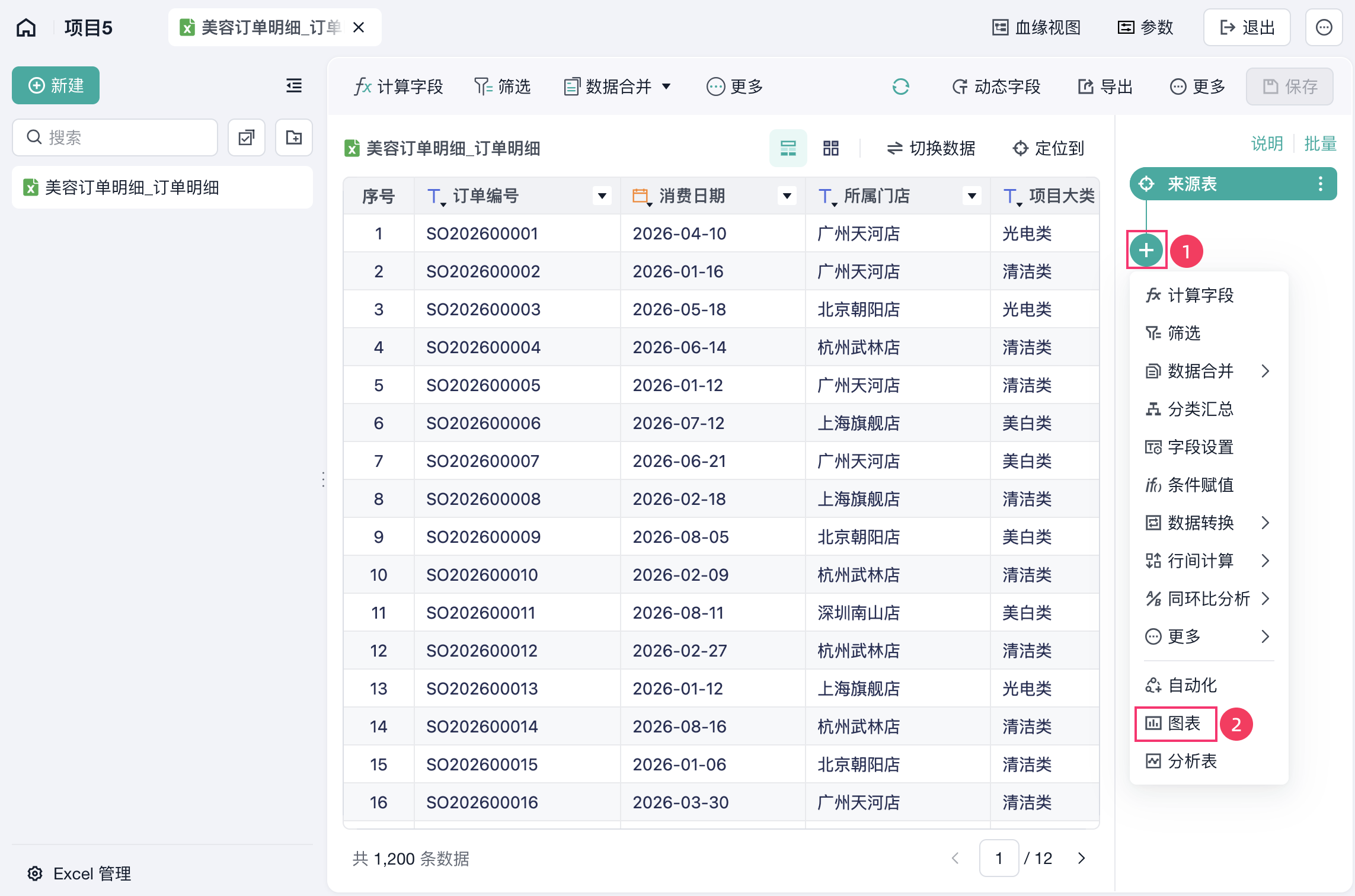Click the 消费日期 date type icon
The image size is (1355, 896).
[x=641, y=196]
